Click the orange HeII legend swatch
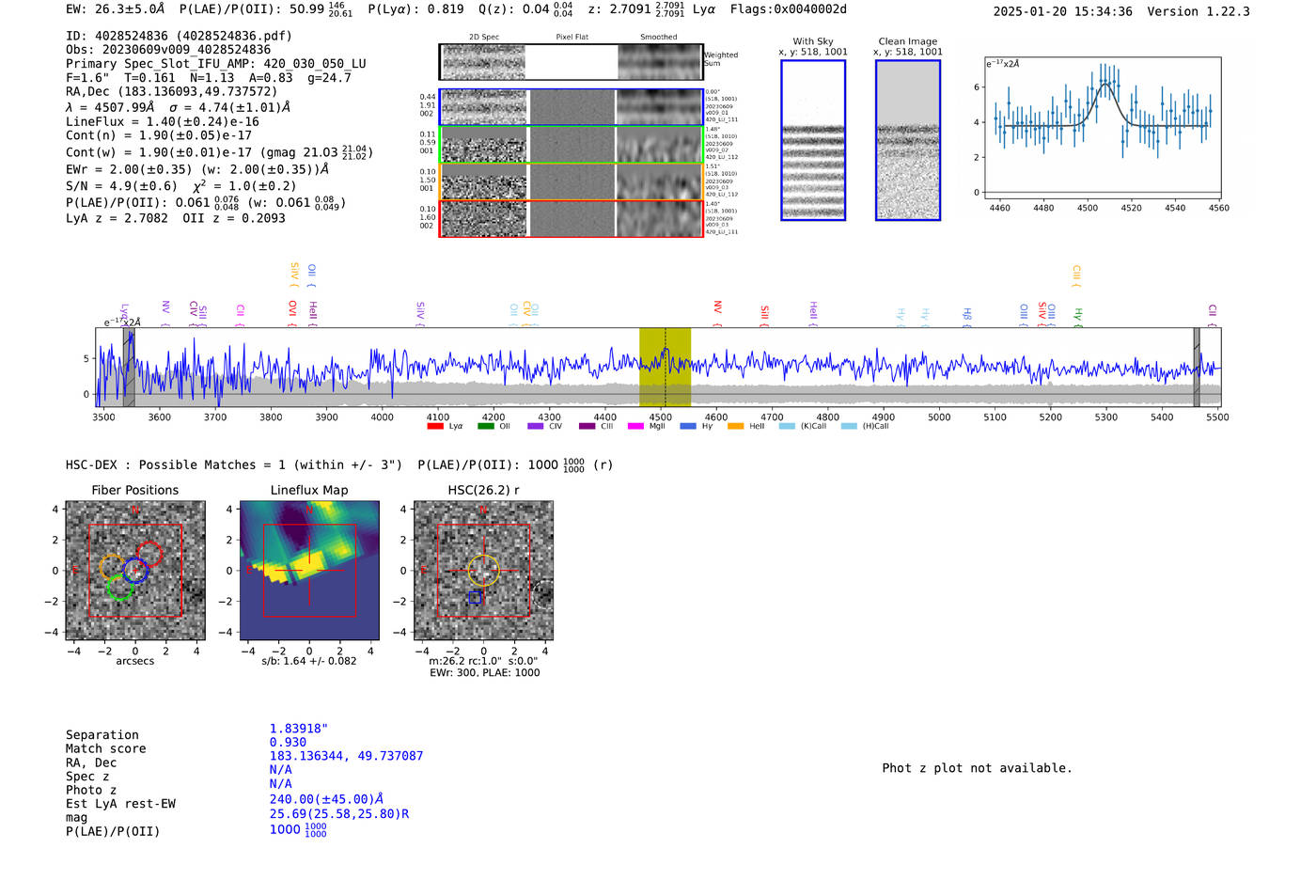 click(x=736, y=426)
